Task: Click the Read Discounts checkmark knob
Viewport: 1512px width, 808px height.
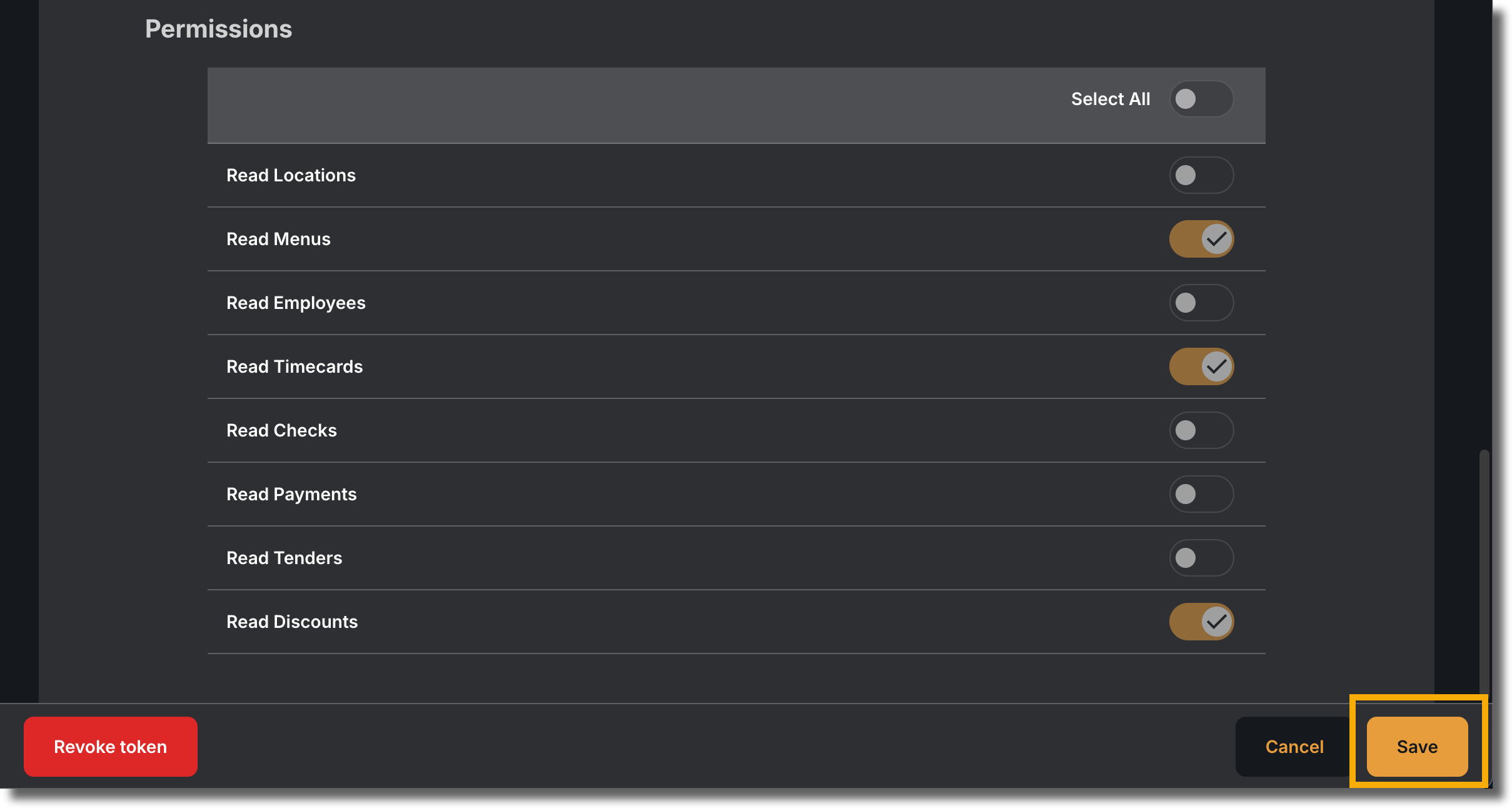Action: [x=1217, y=622]
